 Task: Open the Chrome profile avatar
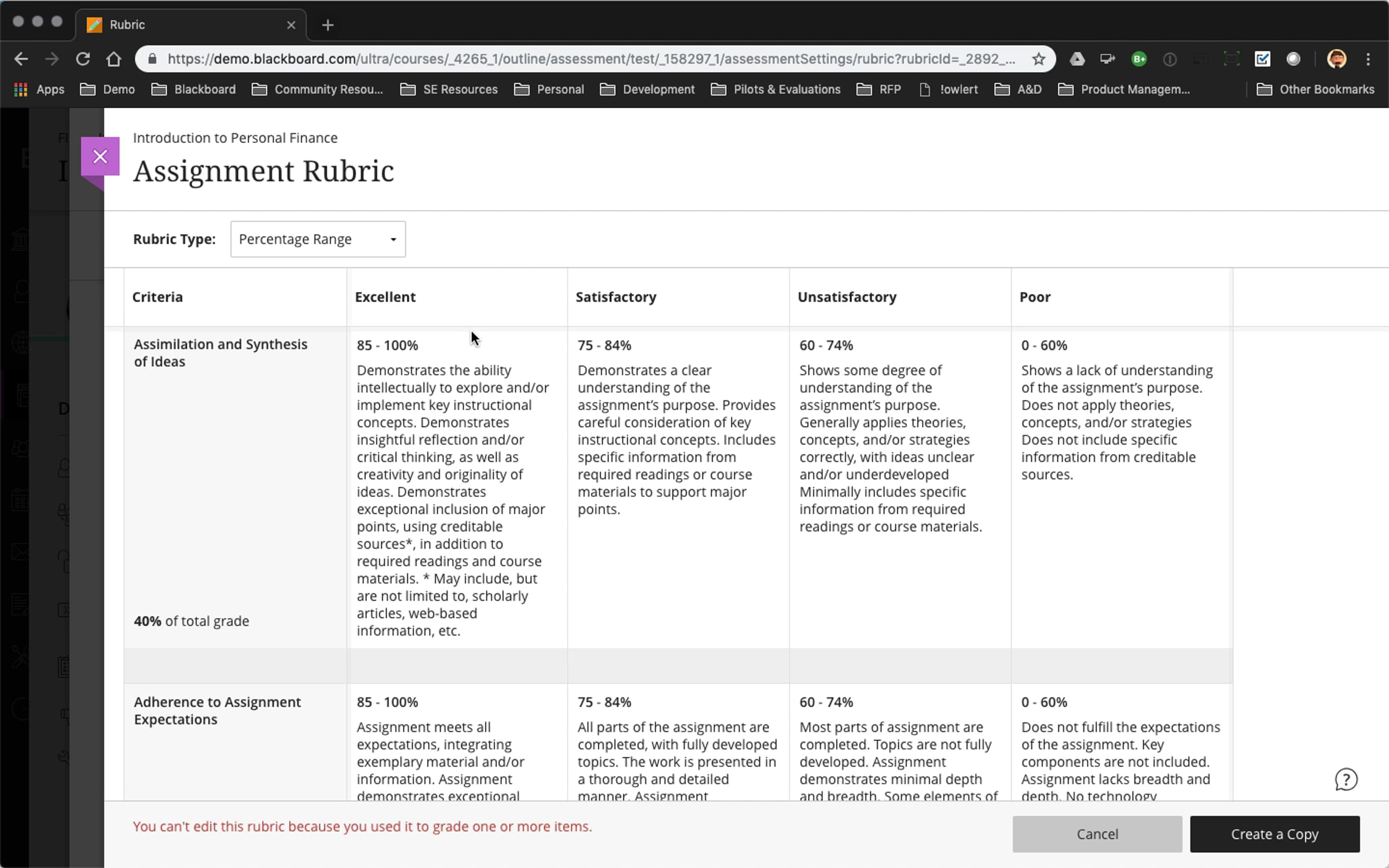coord(1336,59)
